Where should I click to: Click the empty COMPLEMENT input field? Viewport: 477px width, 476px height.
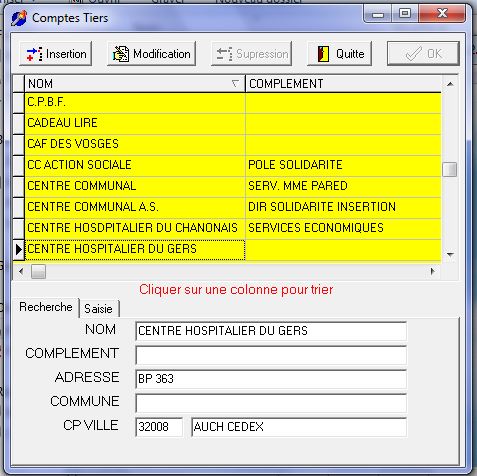(x=271, y=355)
